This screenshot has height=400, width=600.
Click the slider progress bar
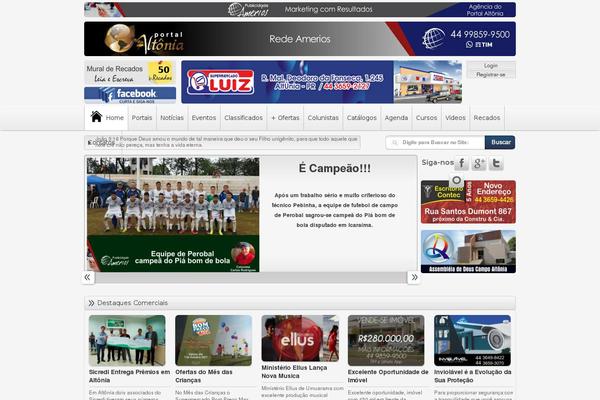pyautogui.click(x=251, y=278)
